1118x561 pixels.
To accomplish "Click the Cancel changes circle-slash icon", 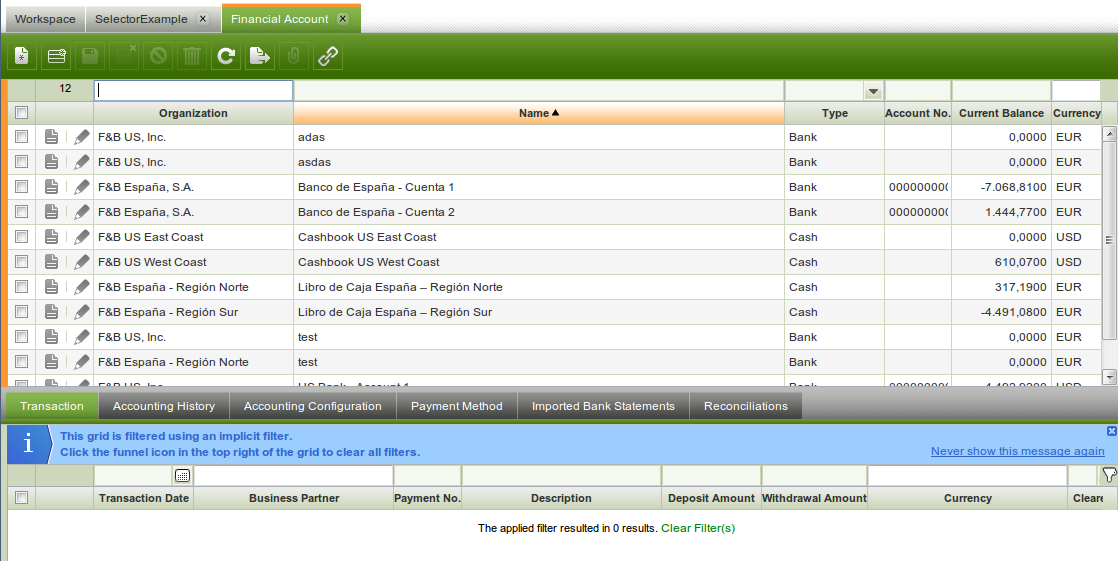I will click(x=158, y=56).
